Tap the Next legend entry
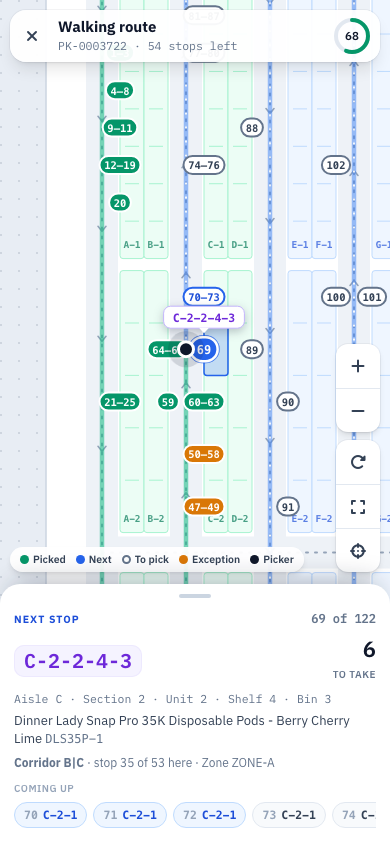Screen dimensions: 390x844 click(x=94, y=559)
